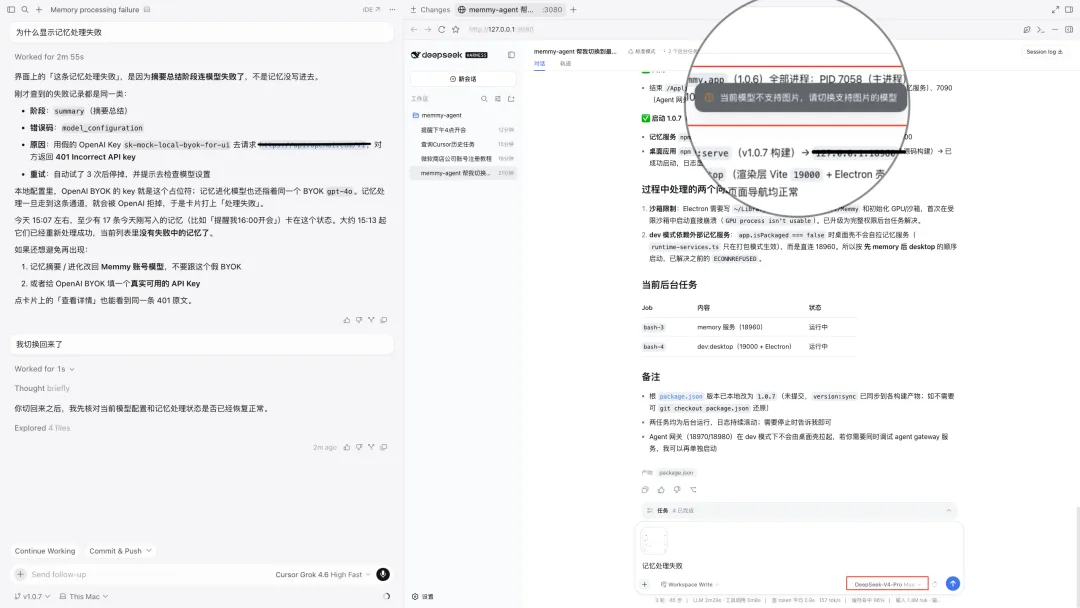Viewport: 1080px width, 608px height.
Task: Go back in embedded browser
Action: point(414,30)
